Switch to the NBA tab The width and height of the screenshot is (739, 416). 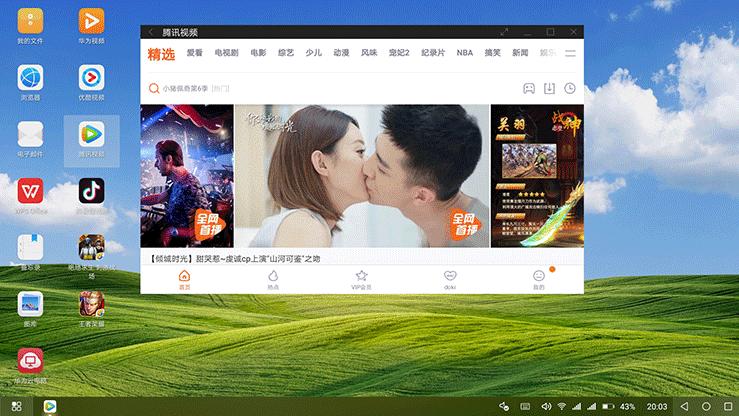[x=465, y=53]
